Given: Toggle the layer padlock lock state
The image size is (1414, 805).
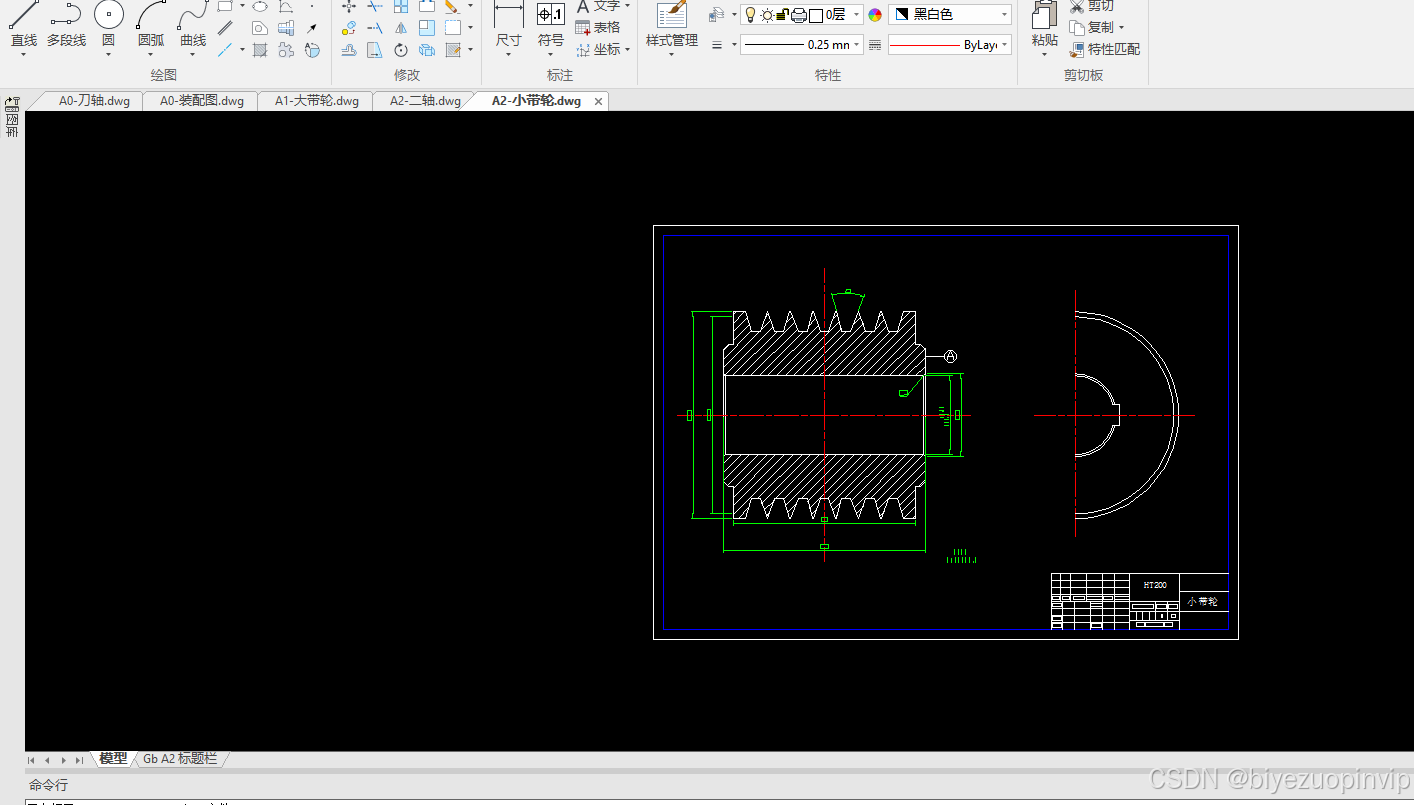Looking at the screenshot, I should 782,15.
